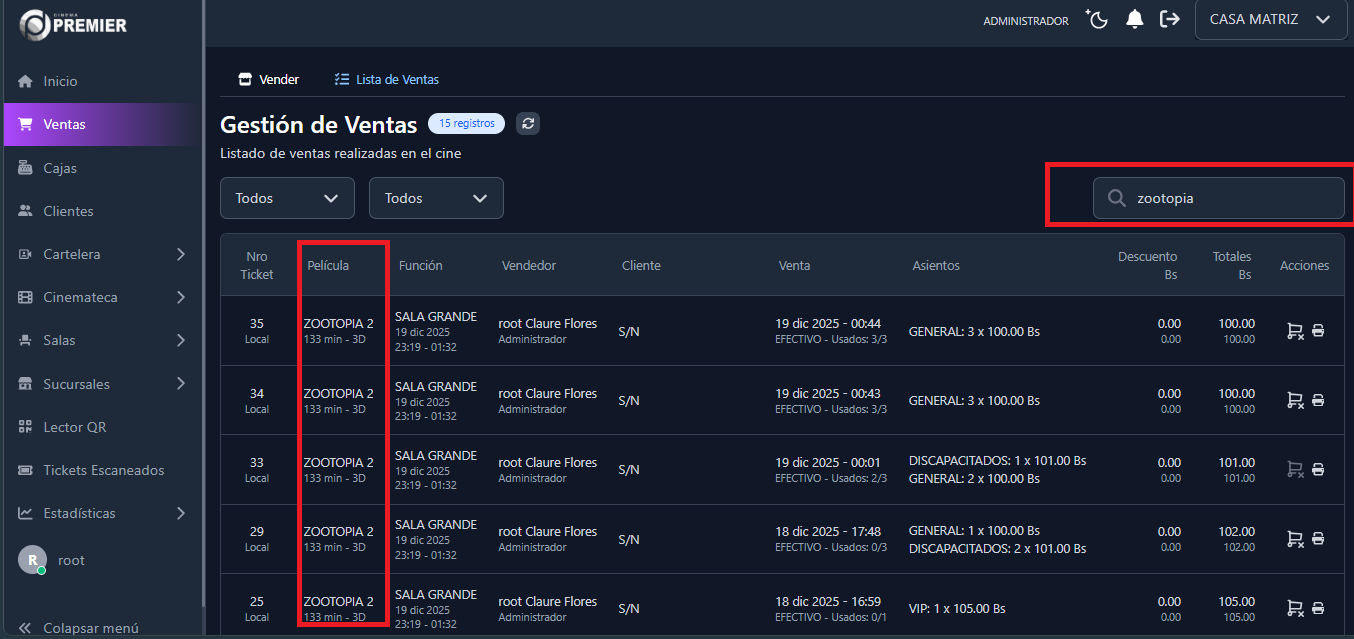
Task: Open the Lector QR page
Action: pos(75,427)
